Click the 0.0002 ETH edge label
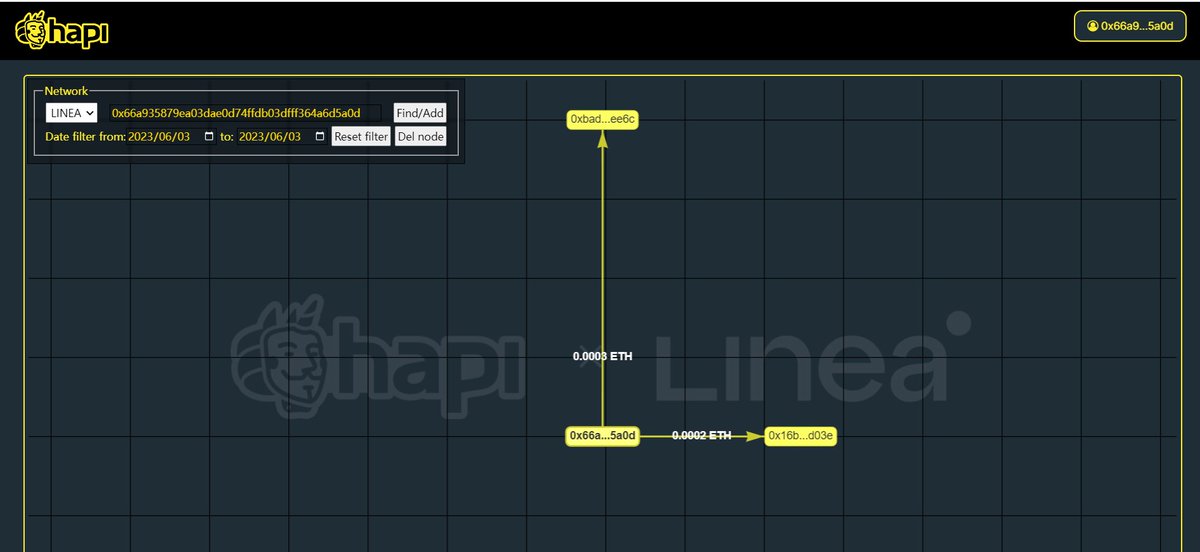Screen dimensions: 1200x552 [701, 436]
